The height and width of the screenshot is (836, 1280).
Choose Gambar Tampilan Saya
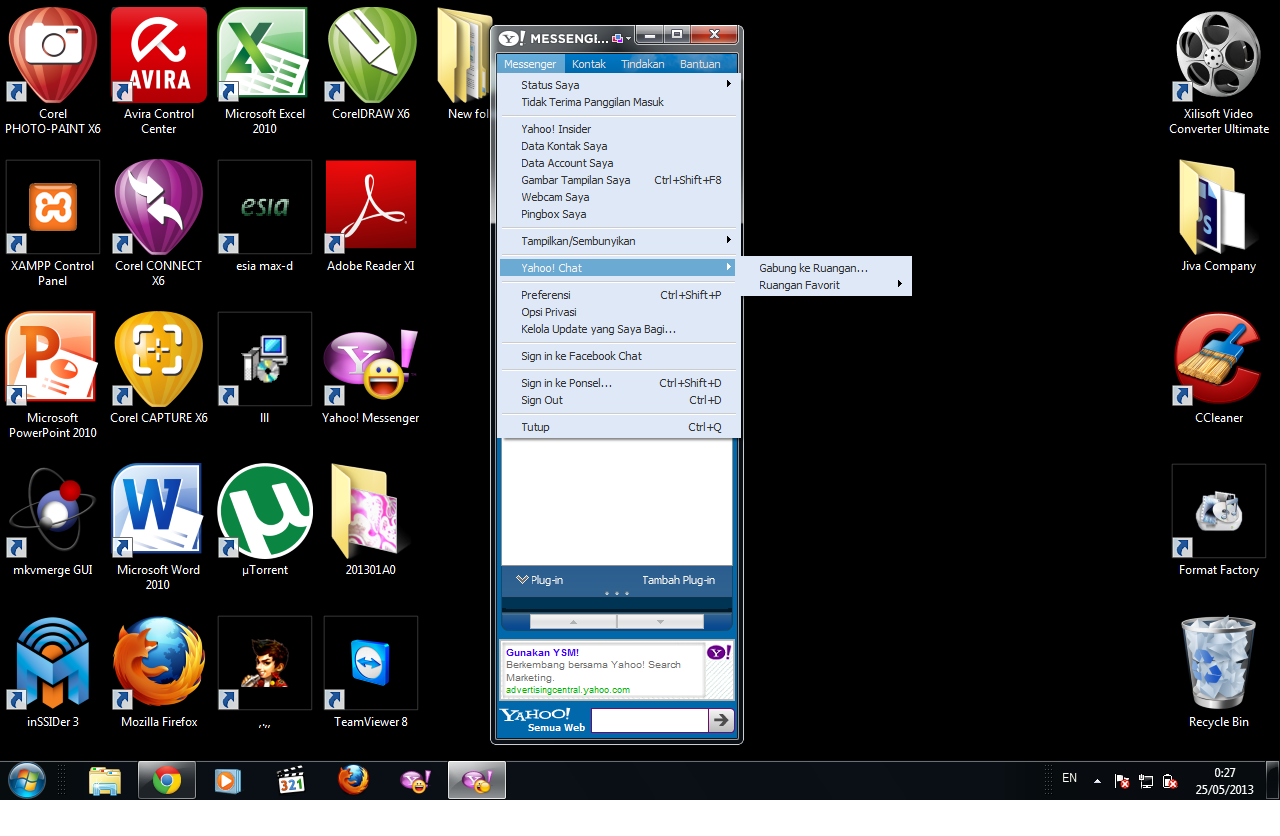(618, 180)
